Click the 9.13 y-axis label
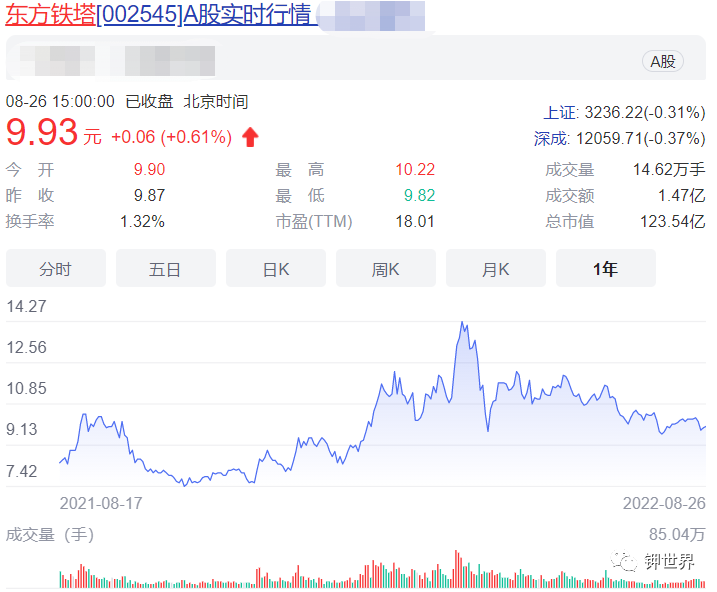717x592 pixels. tap(21, 430)
